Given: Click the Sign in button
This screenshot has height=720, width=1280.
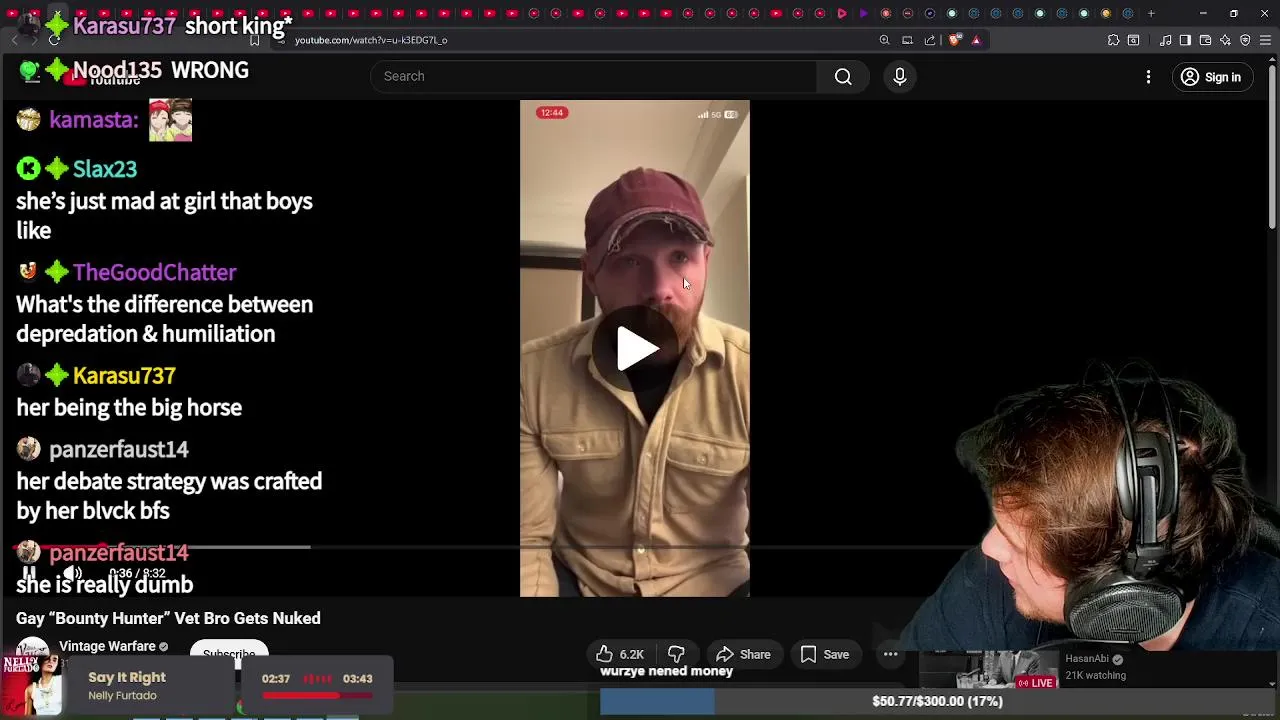Looking at the screenshot, I should [x=1210, y=77].
